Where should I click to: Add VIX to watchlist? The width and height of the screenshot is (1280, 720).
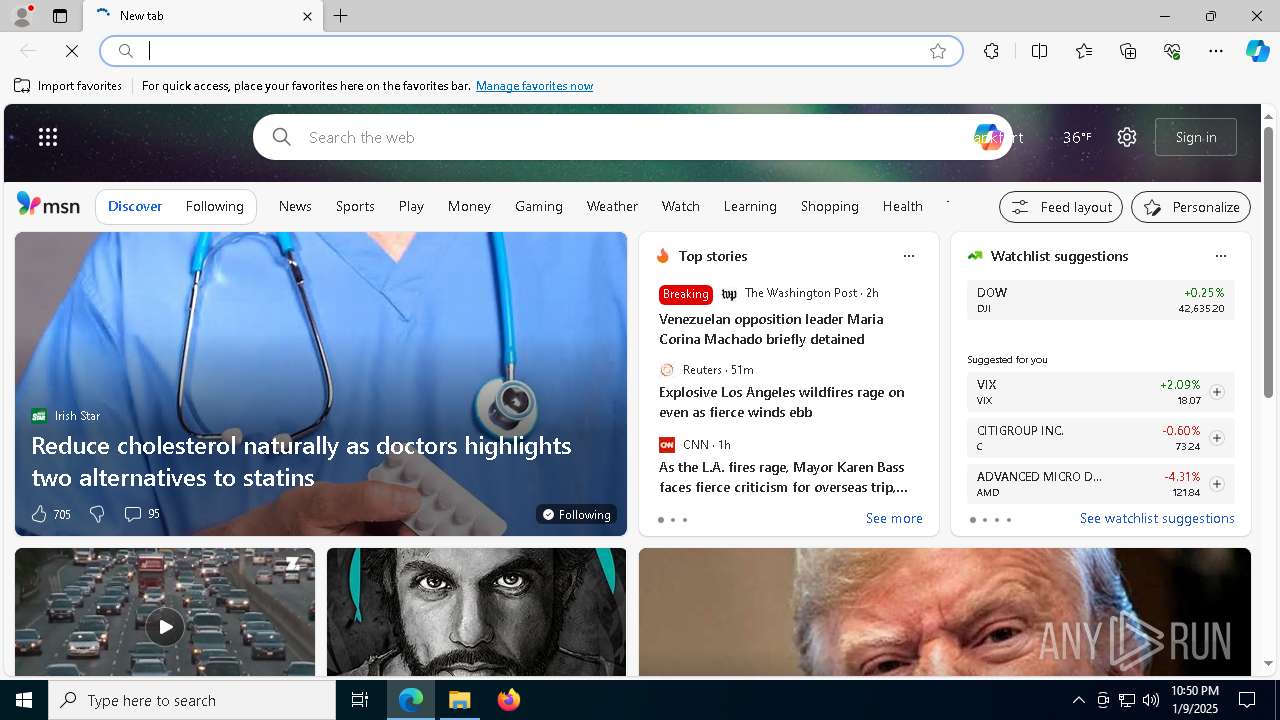point(1216,392)
